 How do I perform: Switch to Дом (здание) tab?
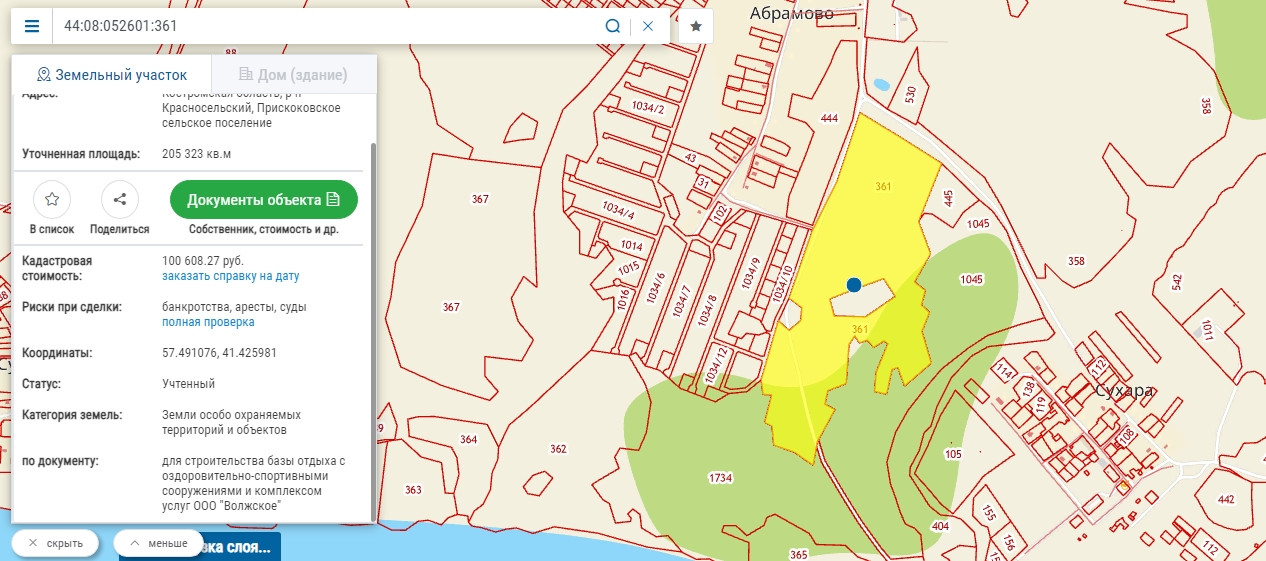(x=293, y=75)
